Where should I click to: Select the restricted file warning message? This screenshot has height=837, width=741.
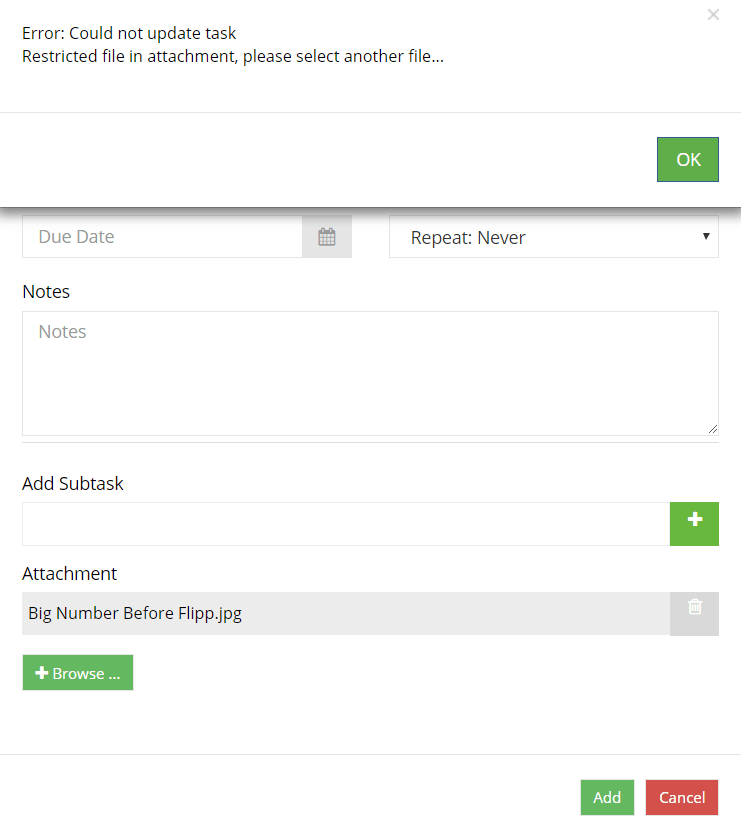(x=233, y=56)
